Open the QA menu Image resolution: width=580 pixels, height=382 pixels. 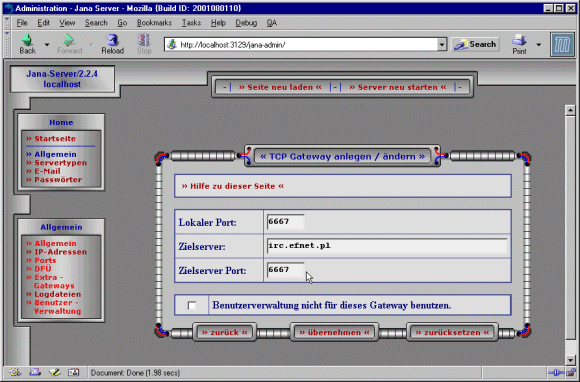pos(272,23)
